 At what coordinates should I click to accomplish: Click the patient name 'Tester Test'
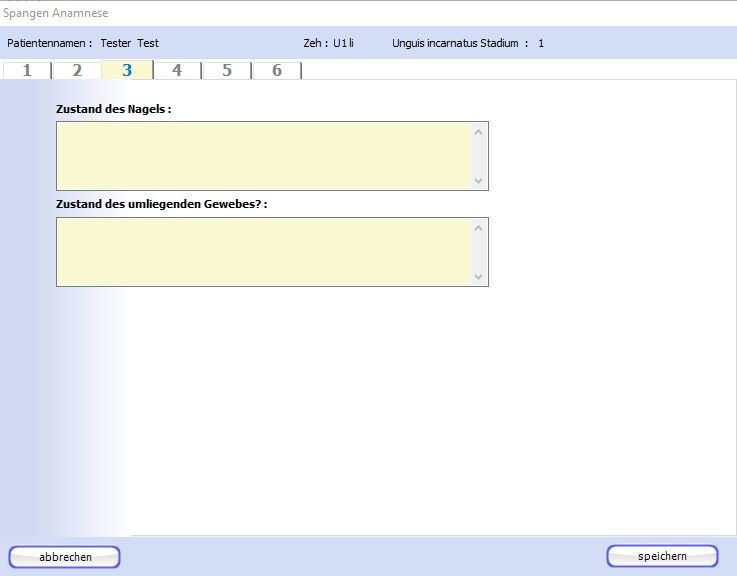click(130, 43)
